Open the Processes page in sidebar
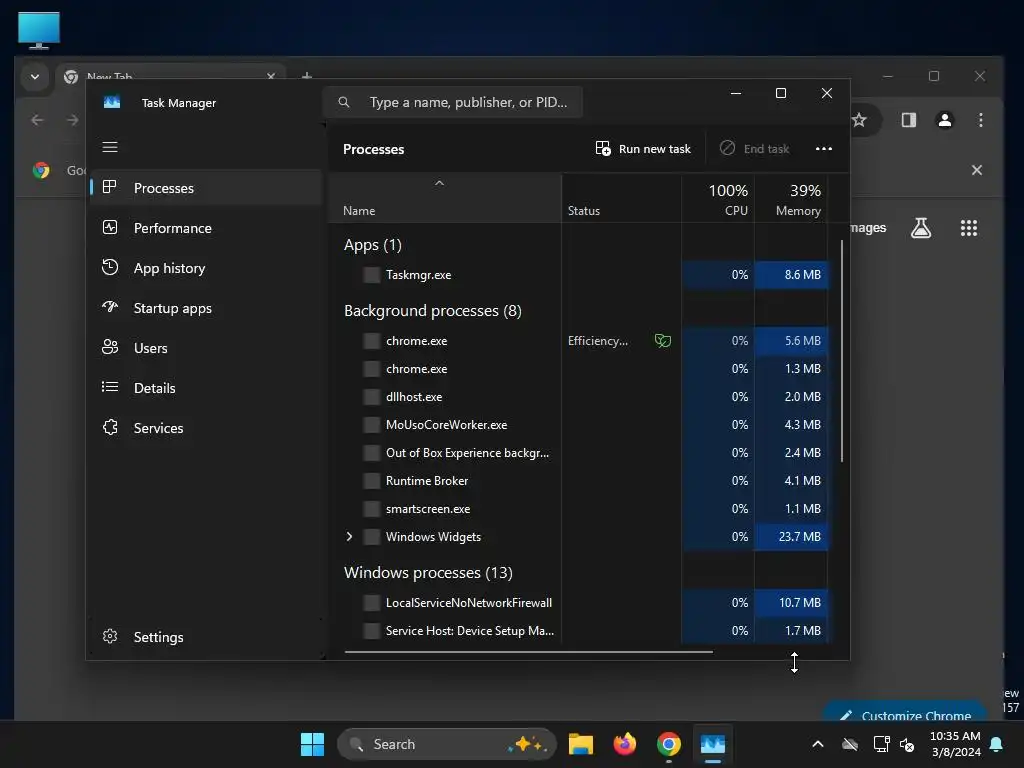Image resolution: width=1024 pixels, height=768 pixels. coord(206,188)
